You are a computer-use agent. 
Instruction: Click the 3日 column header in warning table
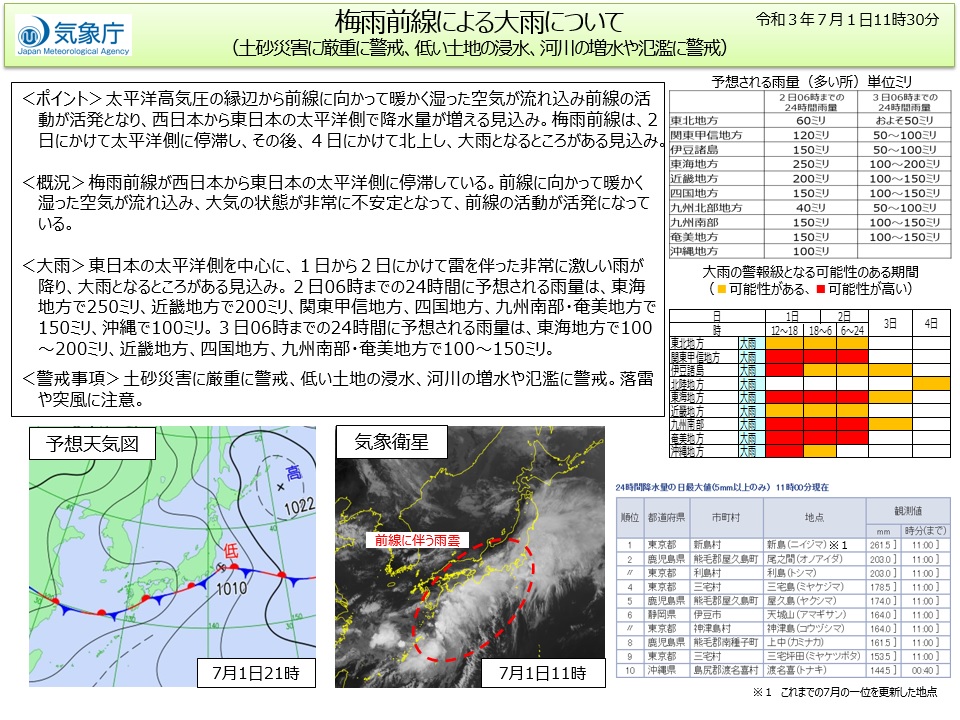(x=890, y=323)
